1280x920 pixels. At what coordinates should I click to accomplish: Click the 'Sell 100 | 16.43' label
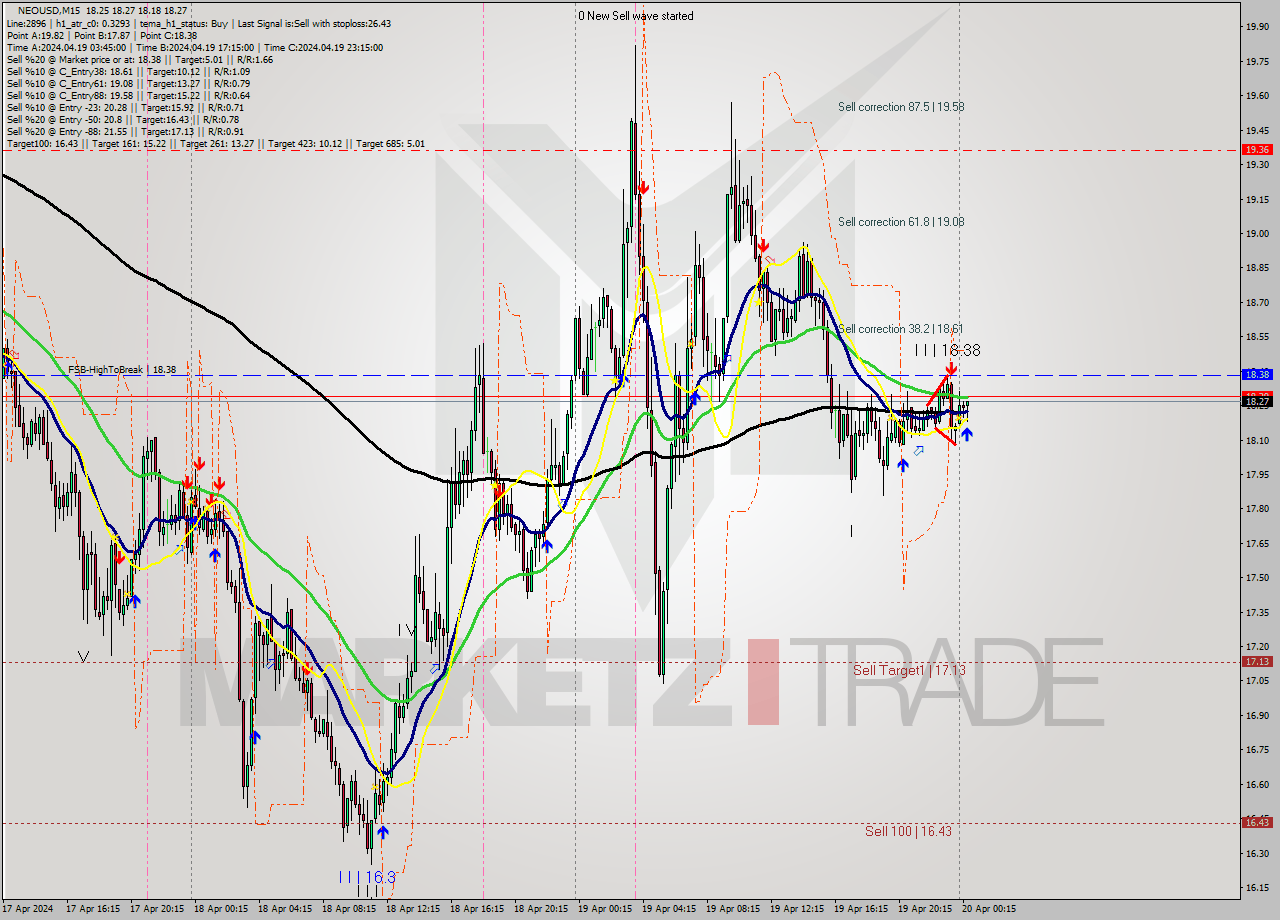[x=908, y=831]
